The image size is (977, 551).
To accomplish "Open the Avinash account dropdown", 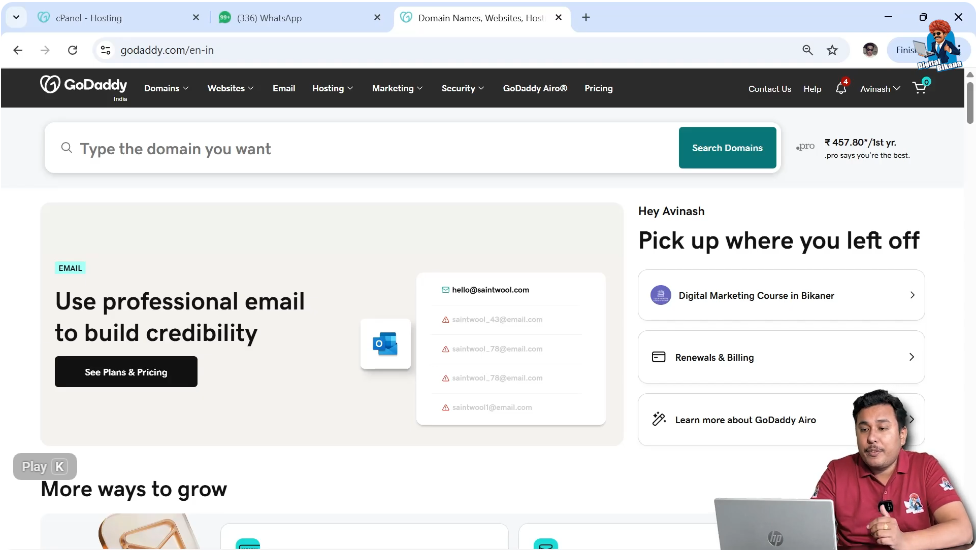I will click(880, 89).
